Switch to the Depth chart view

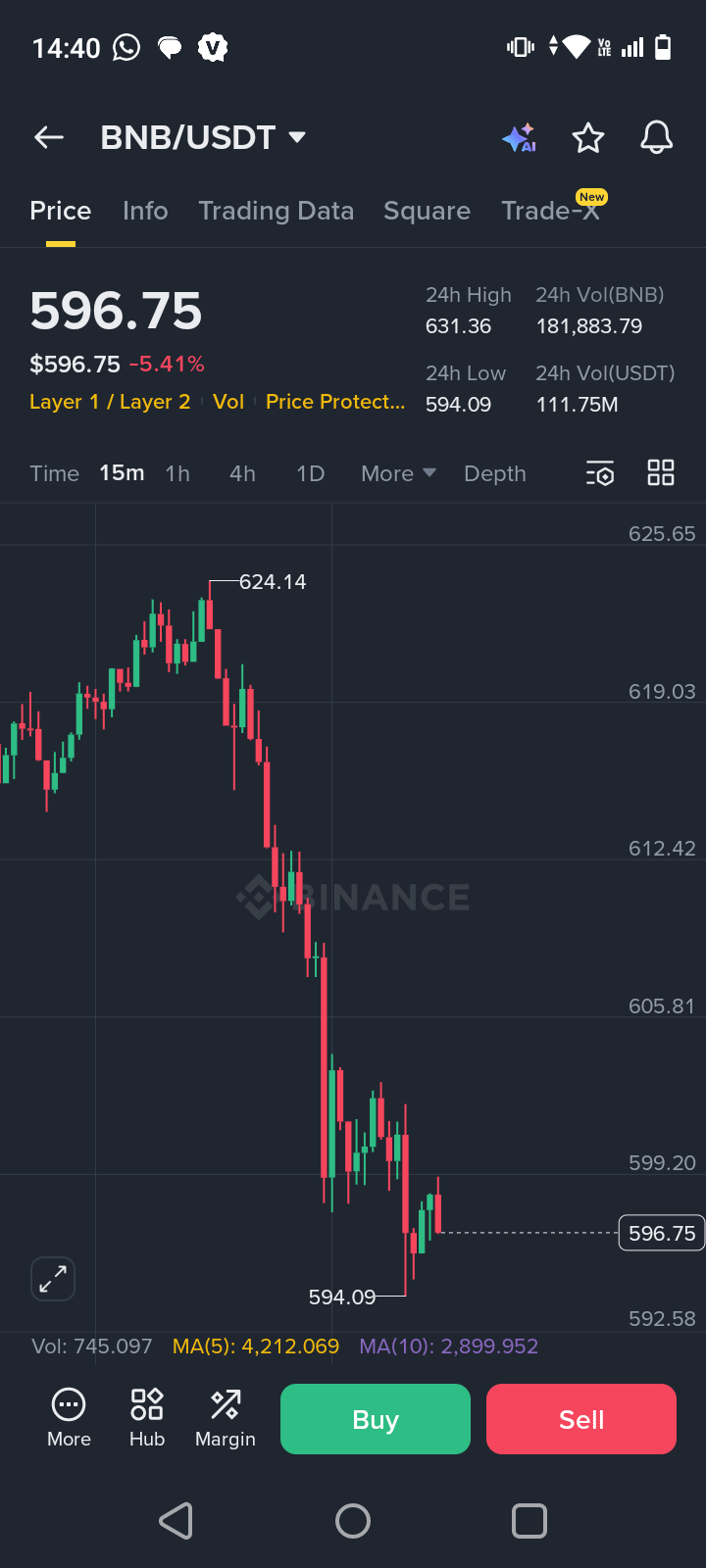495,474
